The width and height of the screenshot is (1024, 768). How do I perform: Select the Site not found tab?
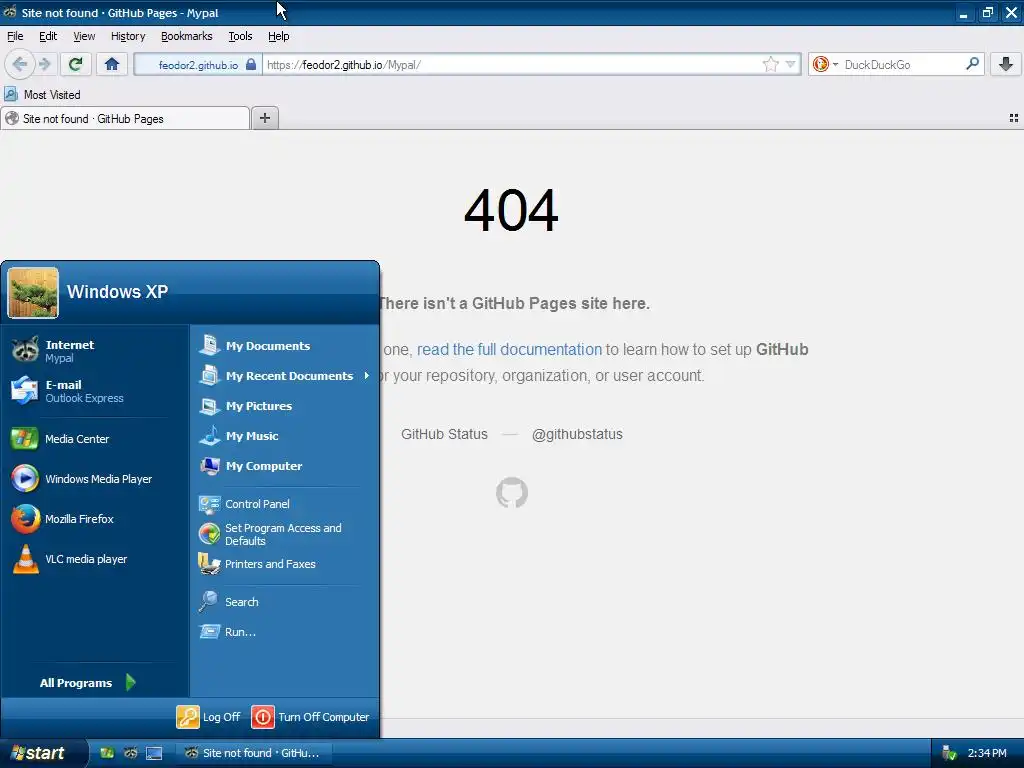pyautogui.click(x=125, y=118)
